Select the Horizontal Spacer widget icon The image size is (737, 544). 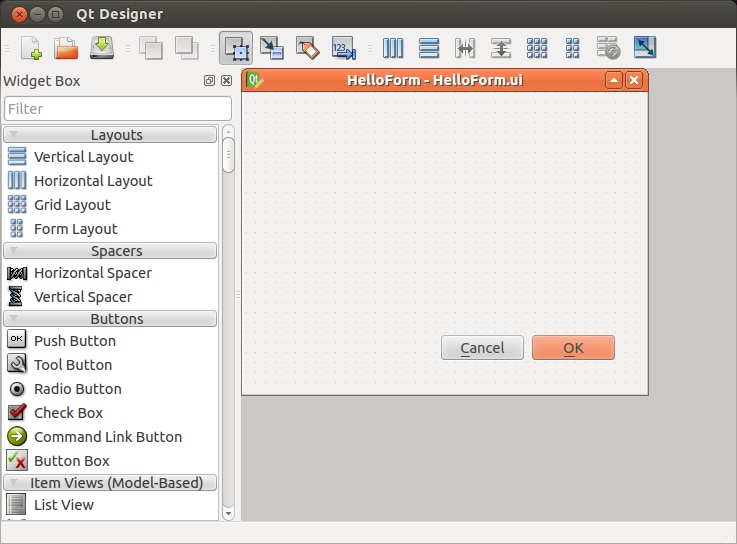pyautogui.click(x=17, y=273)
